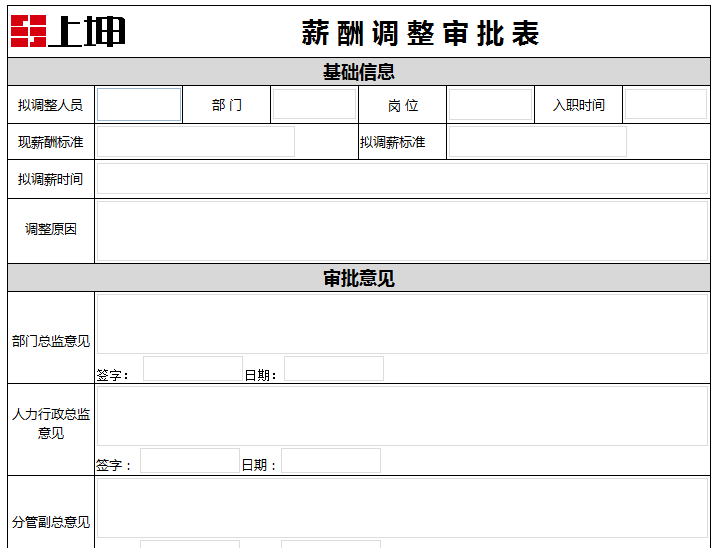Image resolution: width=718 pixels, height=548 pixels.
Task: Click the 调整原因 label
Action: pyautogui.click(x=50, y=229)
